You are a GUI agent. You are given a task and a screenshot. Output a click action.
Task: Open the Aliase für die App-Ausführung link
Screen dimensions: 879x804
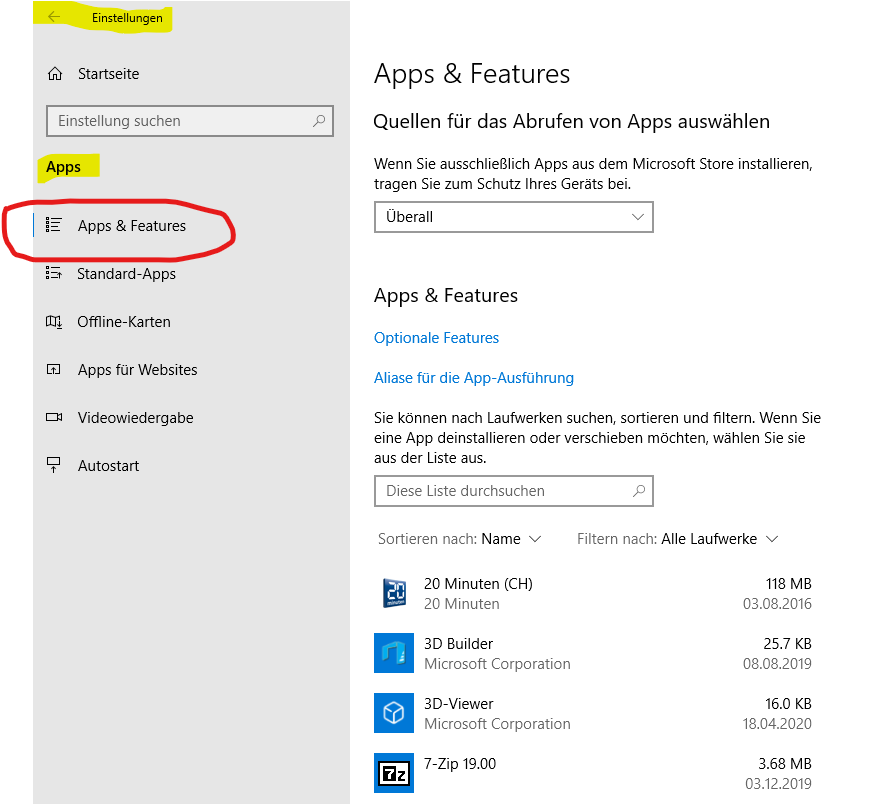coord(474,378)
